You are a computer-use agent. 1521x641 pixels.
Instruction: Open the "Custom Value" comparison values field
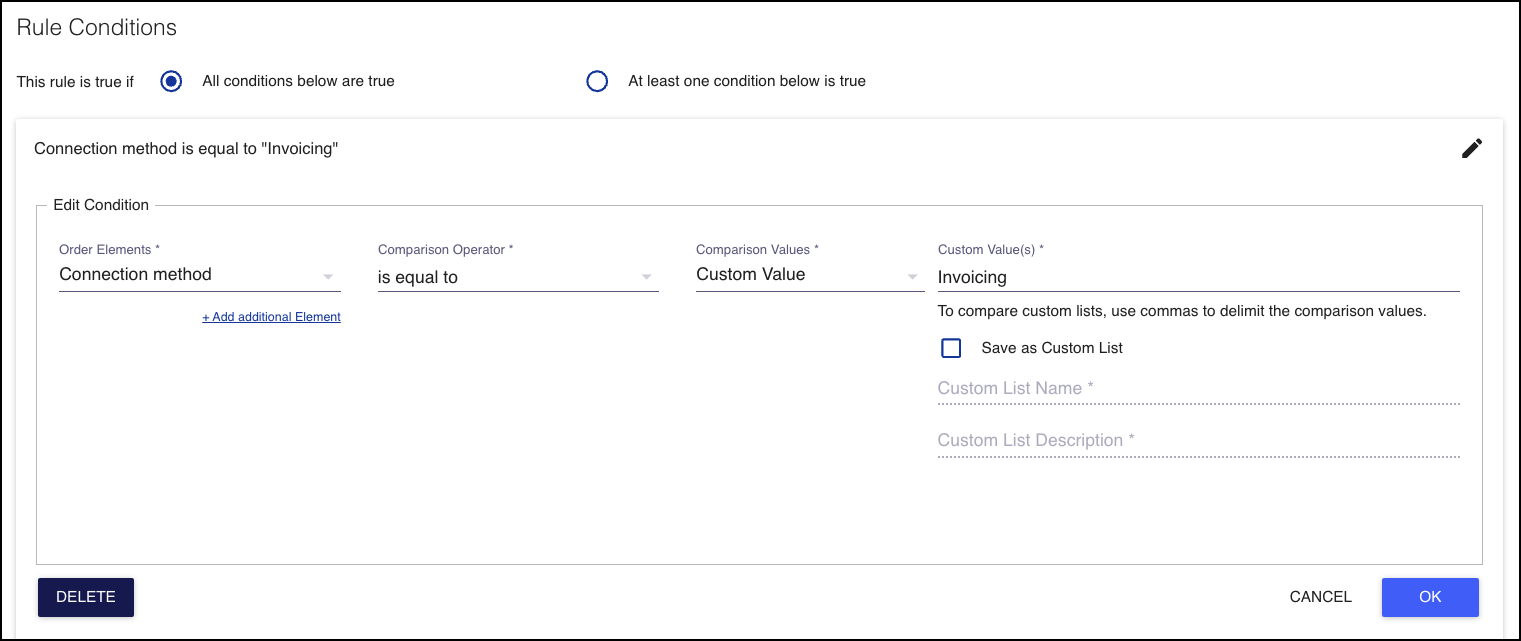pos(795,275)
